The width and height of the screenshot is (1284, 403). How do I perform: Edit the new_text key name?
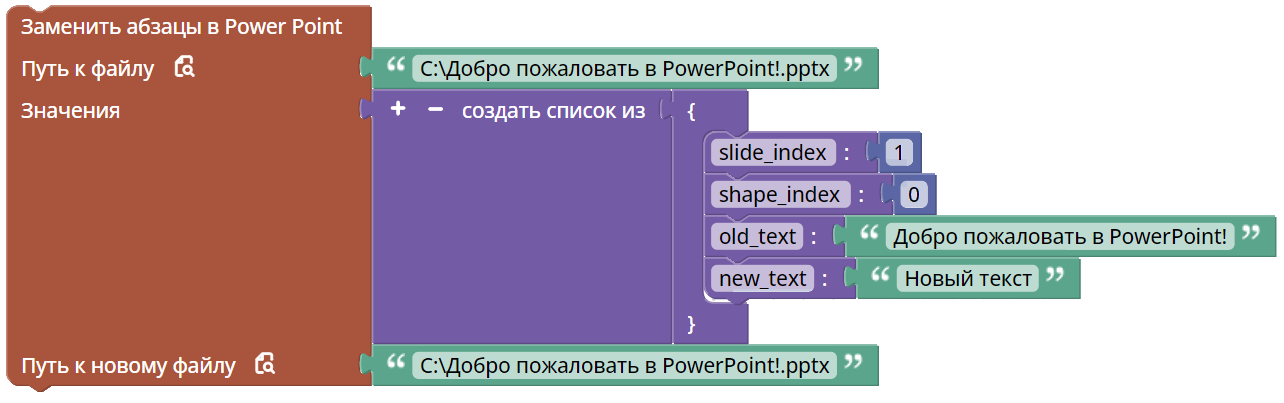tap(762, 278)
